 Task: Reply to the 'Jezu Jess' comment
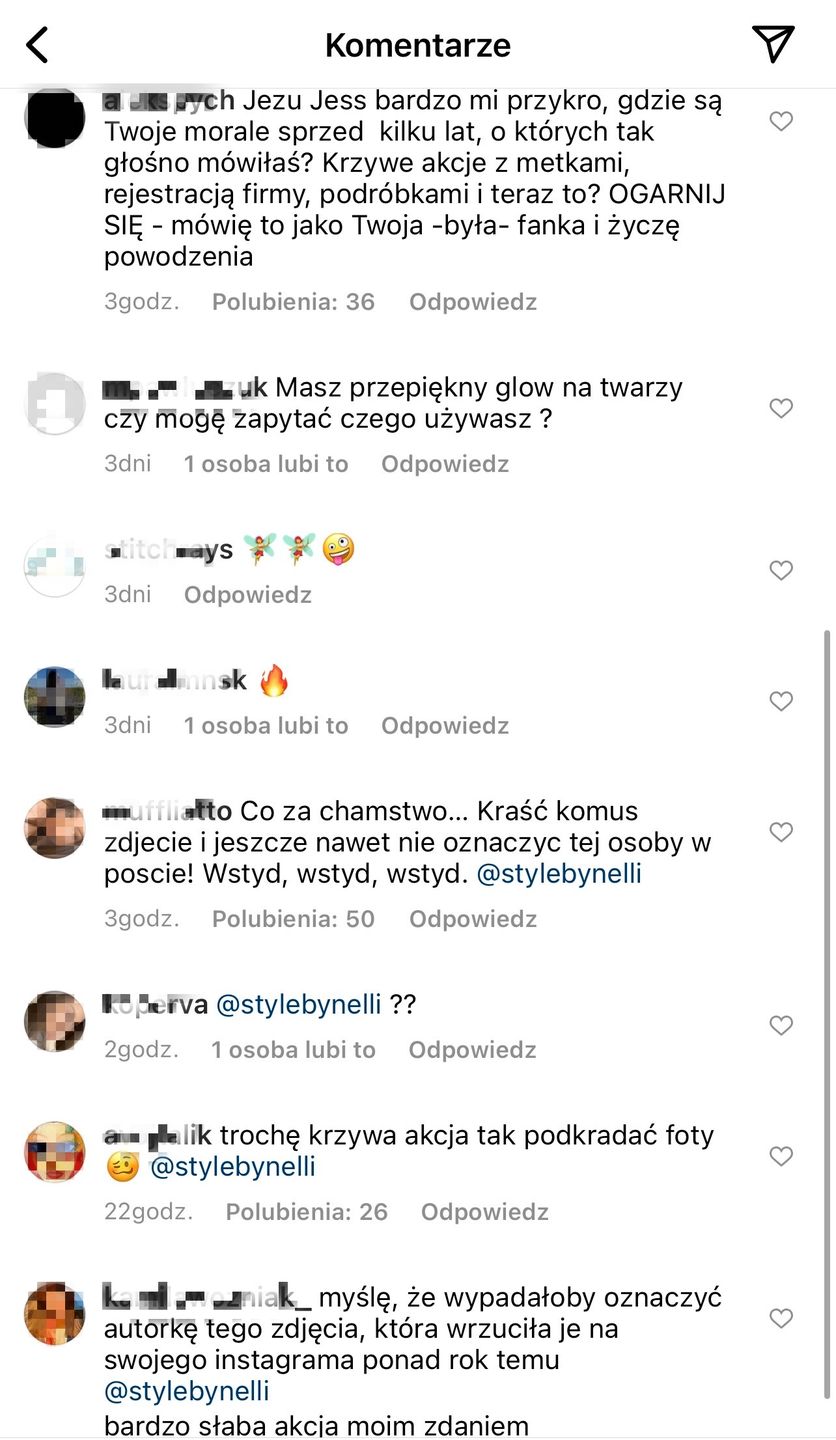(x=472, y=302)
